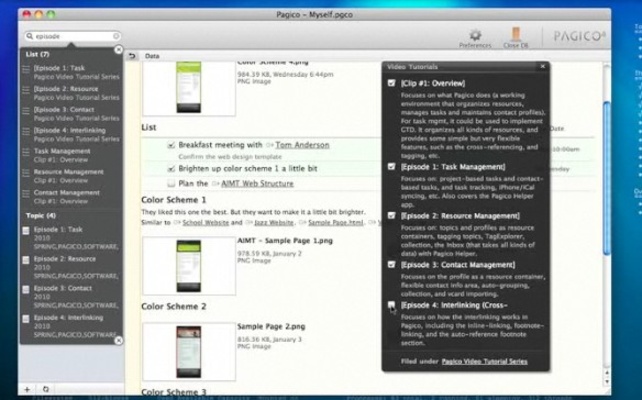Click link arrow icon before School Website
The width and height of the screenshot is (642, 400).
[x=177, y=222]
